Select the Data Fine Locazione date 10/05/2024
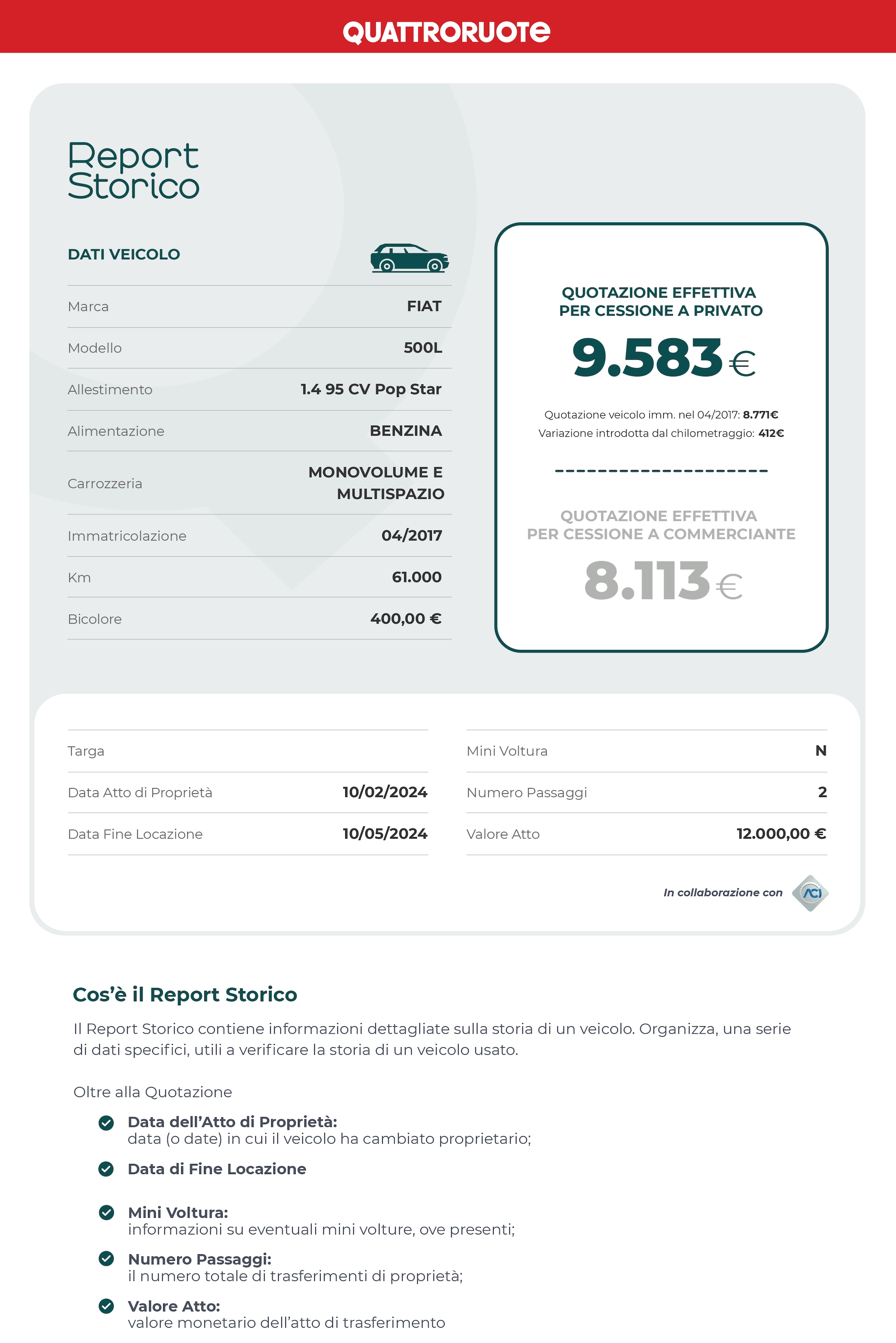Screen dimensions: 896x1343 click(385, 834)
